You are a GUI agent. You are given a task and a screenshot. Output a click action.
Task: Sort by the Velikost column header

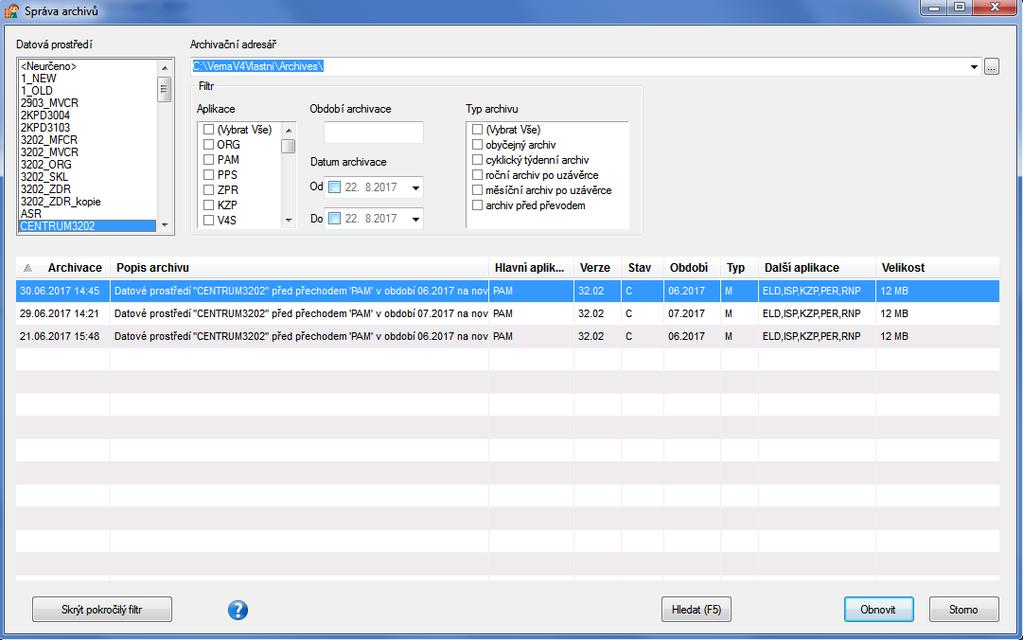point(938,267)
